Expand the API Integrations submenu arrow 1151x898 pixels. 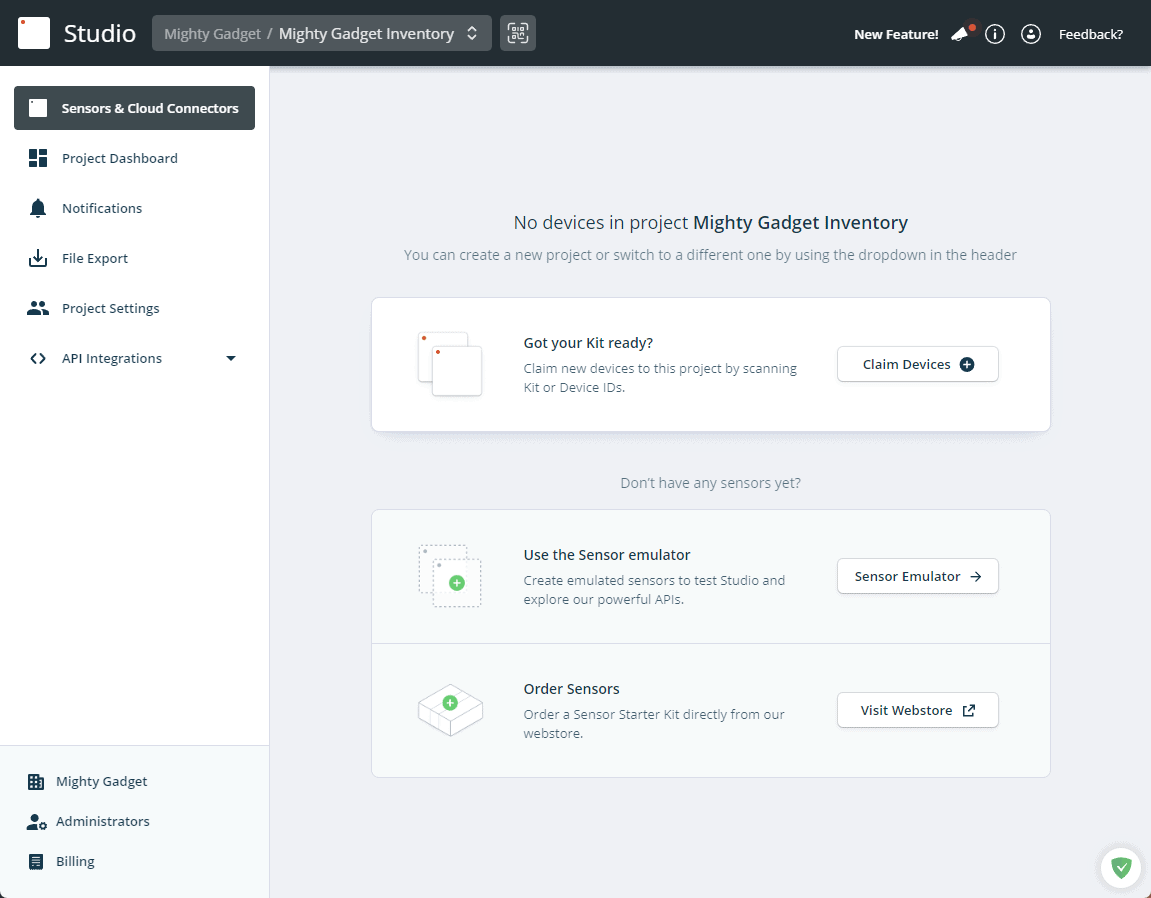[x=231, y=358]
